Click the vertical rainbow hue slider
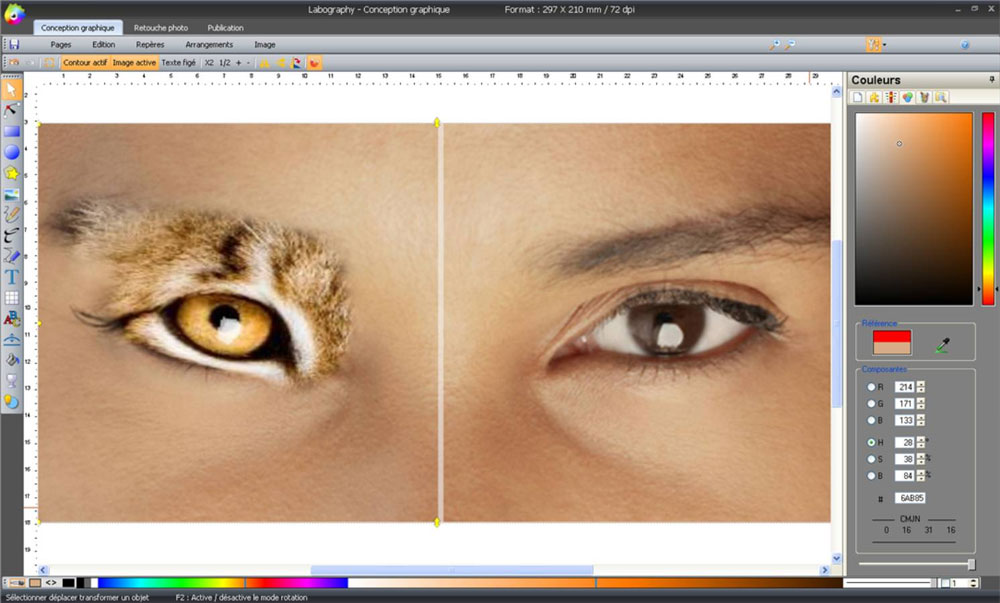 click(988, 207)
